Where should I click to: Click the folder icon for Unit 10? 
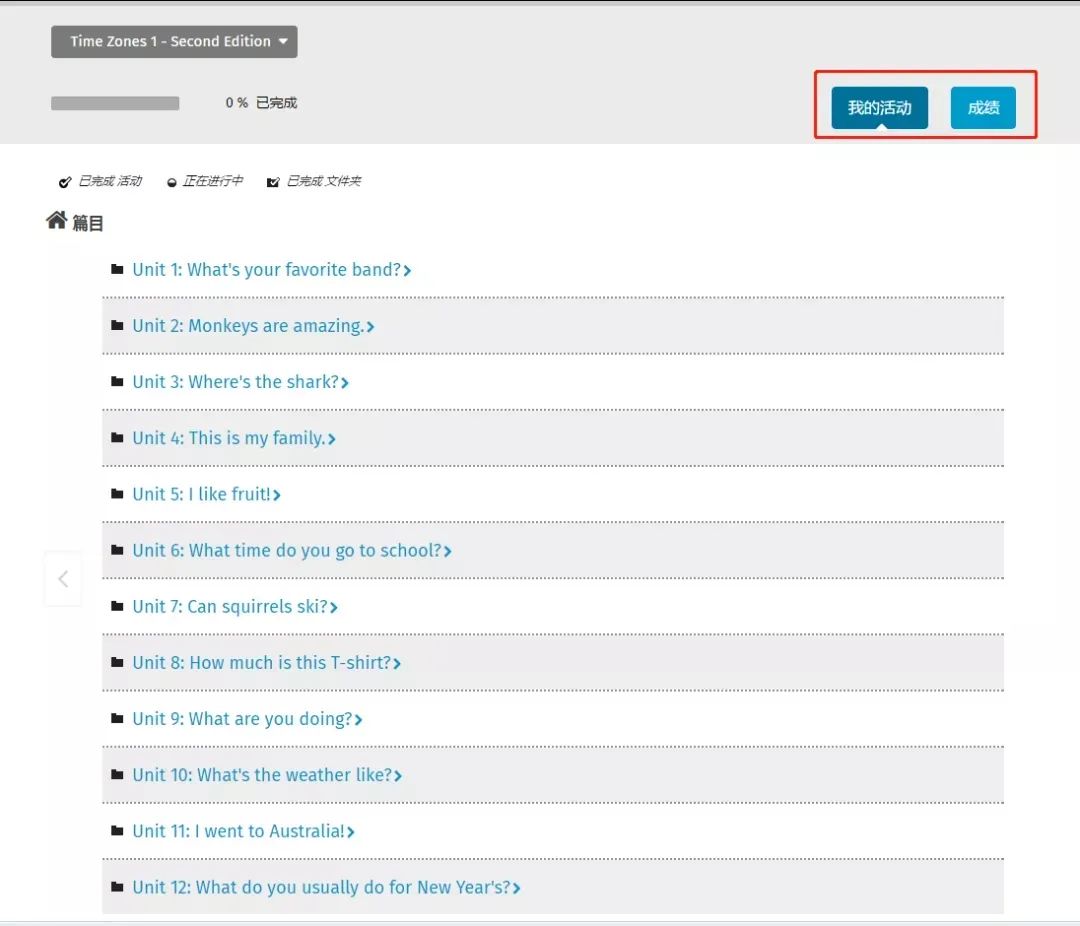point(117,774)
